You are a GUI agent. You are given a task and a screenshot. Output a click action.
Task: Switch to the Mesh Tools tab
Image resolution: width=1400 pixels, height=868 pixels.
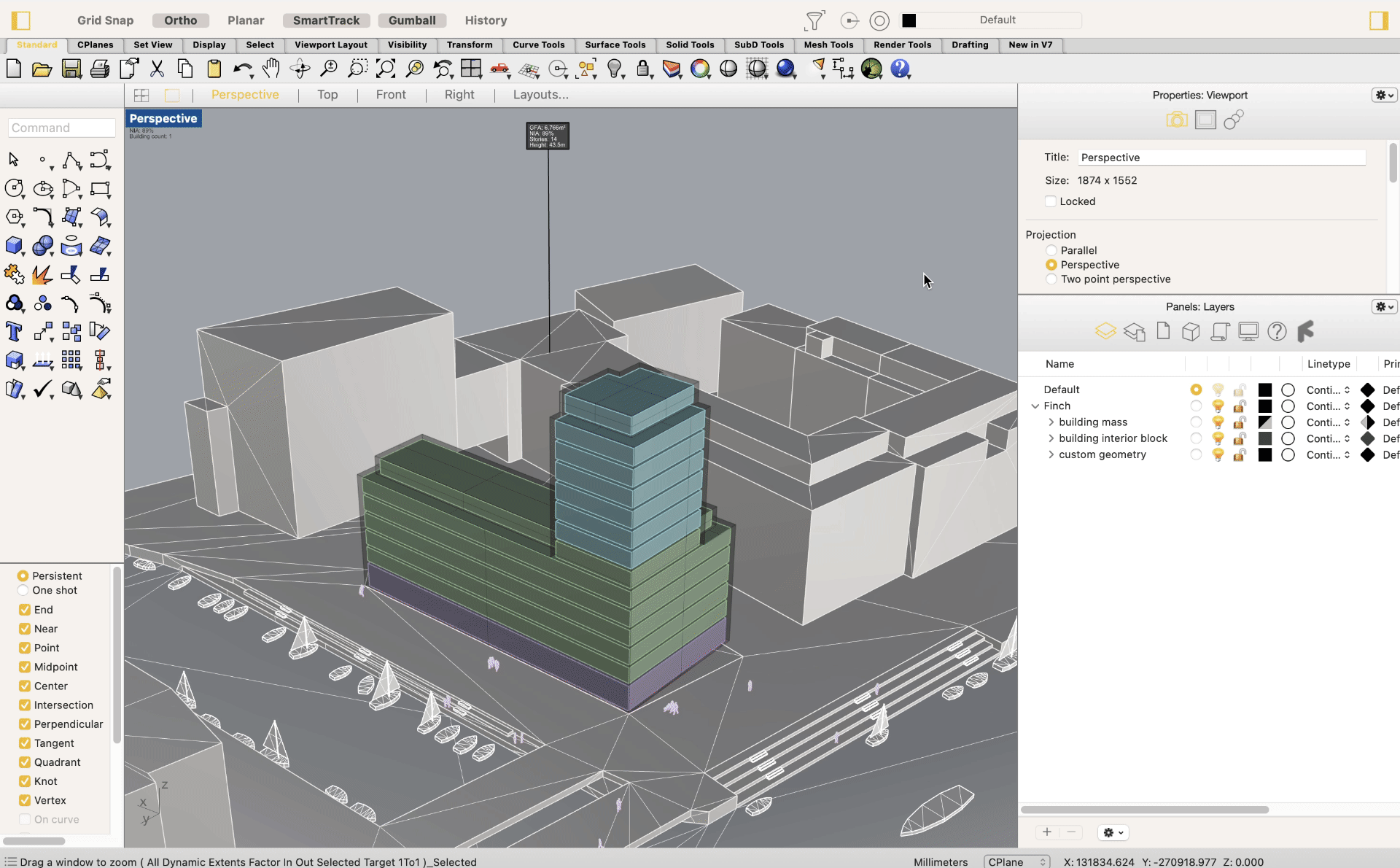828,44
